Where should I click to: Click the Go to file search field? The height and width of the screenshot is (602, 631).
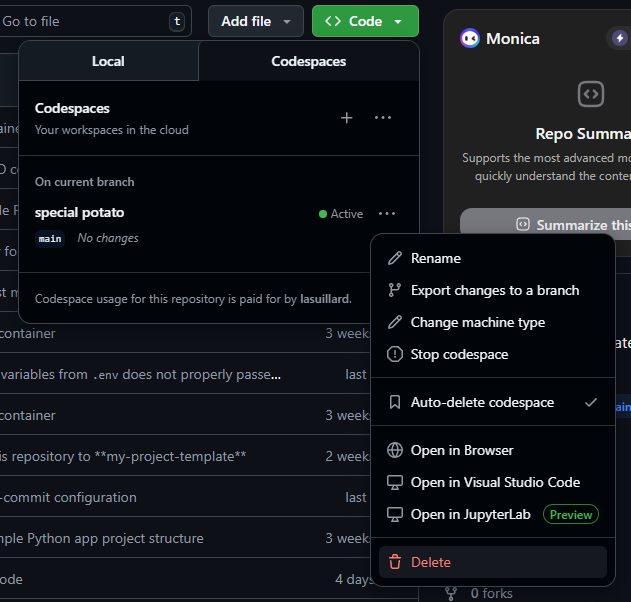coord(85,21)
